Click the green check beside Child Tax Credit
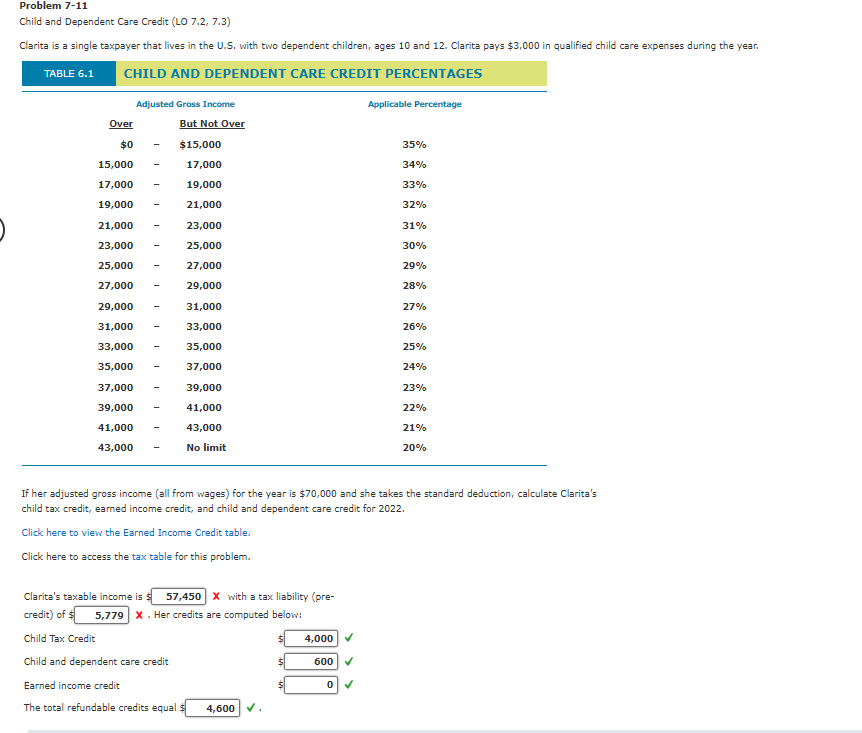 tap(349, 638)
